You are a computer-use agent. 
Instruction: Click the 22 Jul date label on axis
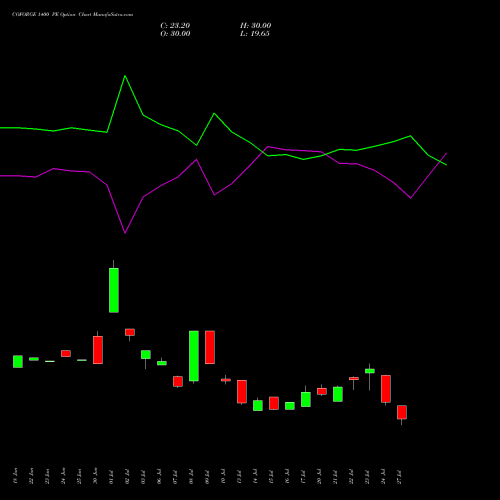[x=351, y=477]
